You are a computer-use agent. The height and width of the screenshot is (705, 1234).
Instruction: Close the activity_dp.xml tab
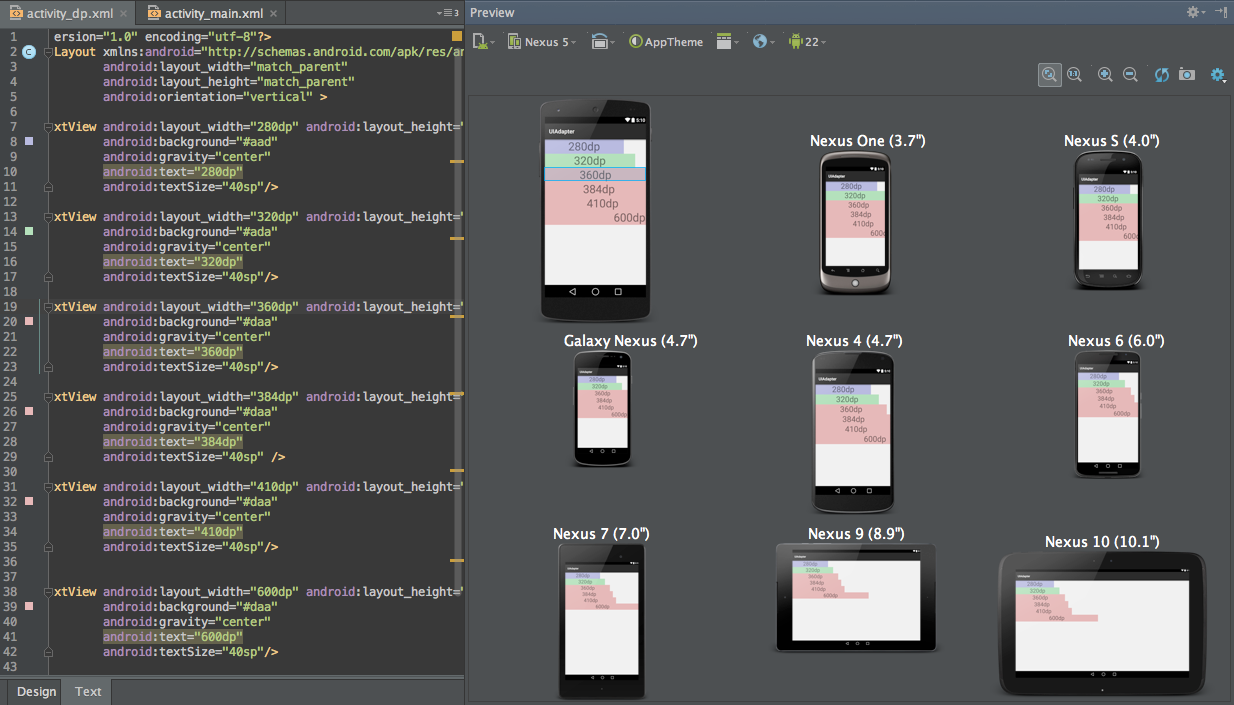pyautogui.click(x=123, y=14)
